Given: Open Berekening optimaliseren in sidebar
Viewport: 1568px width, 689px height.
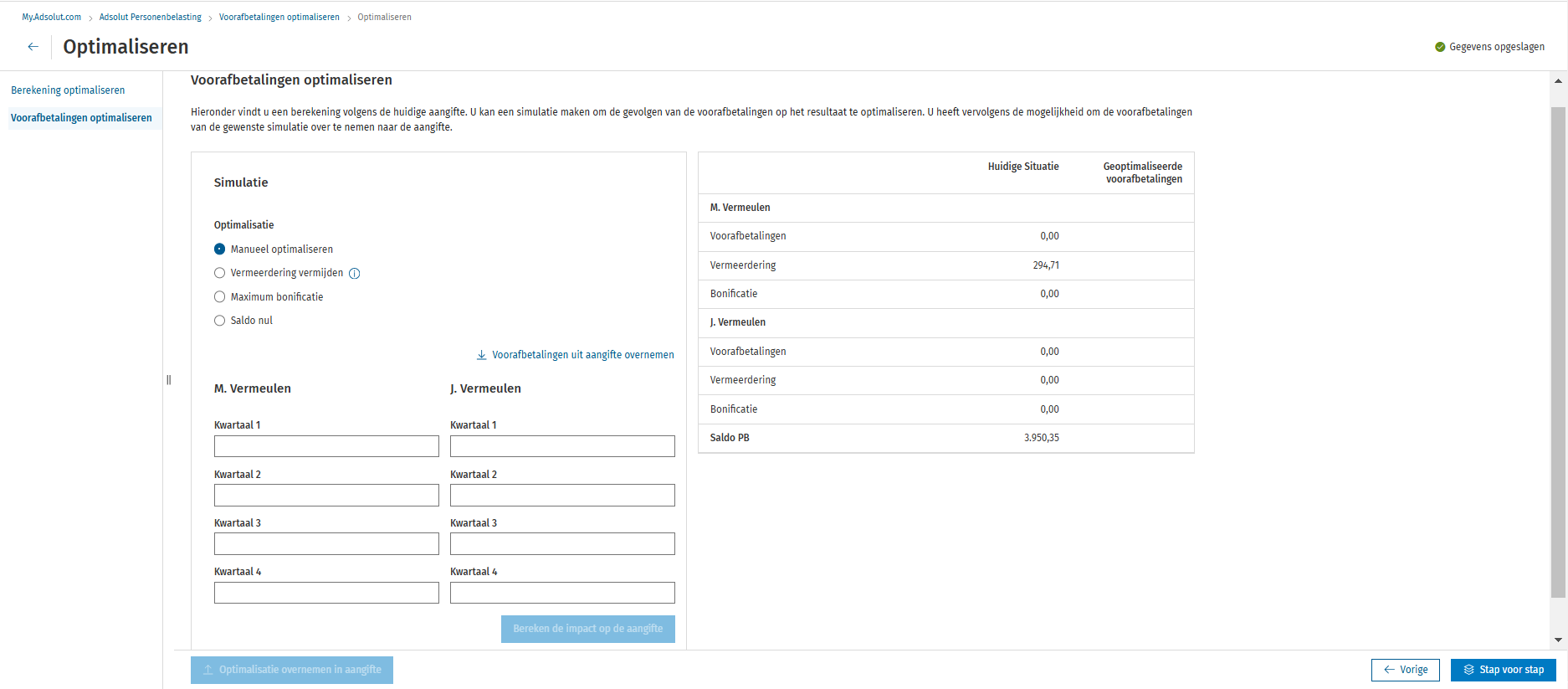Looking at the screenshot, I should [68, 90].
